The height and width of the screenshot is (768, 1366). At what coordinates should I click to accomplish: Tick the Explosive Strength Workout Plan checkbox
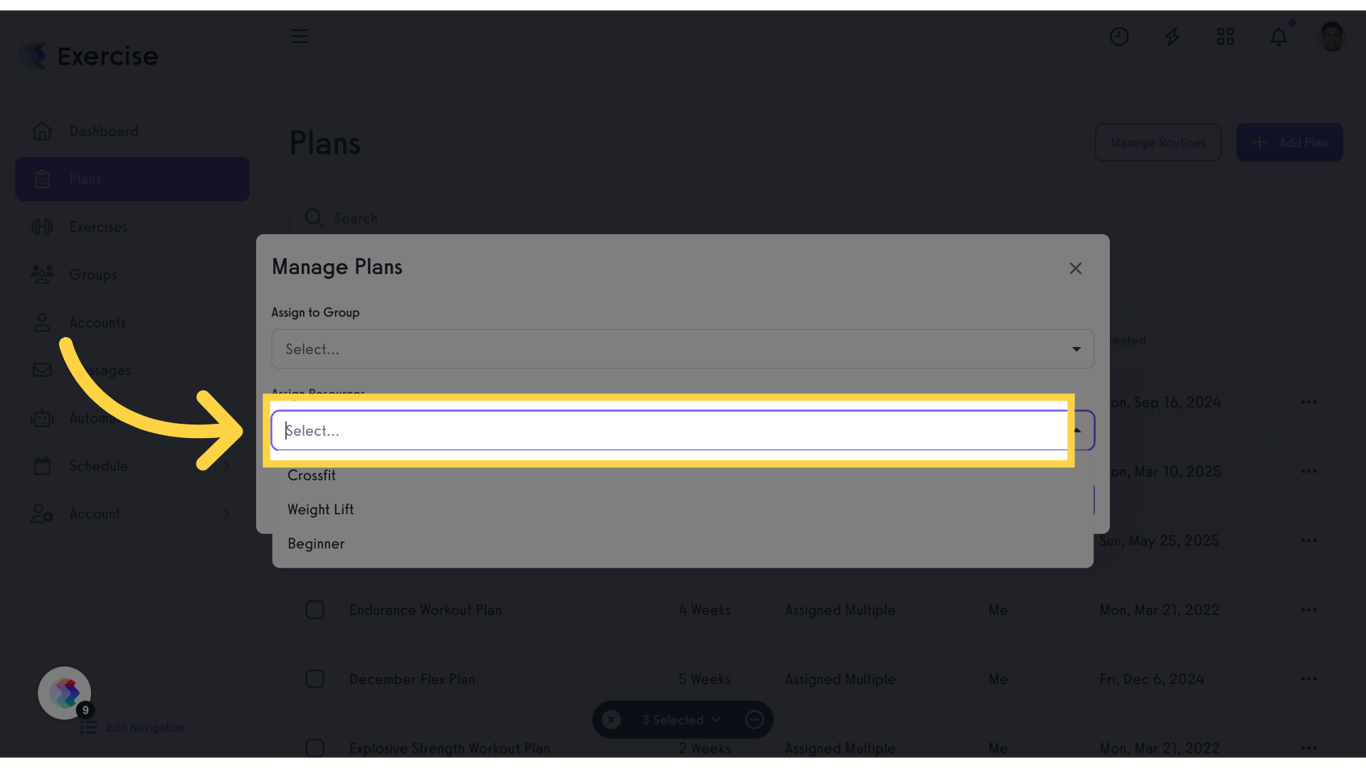click(315, 748)
